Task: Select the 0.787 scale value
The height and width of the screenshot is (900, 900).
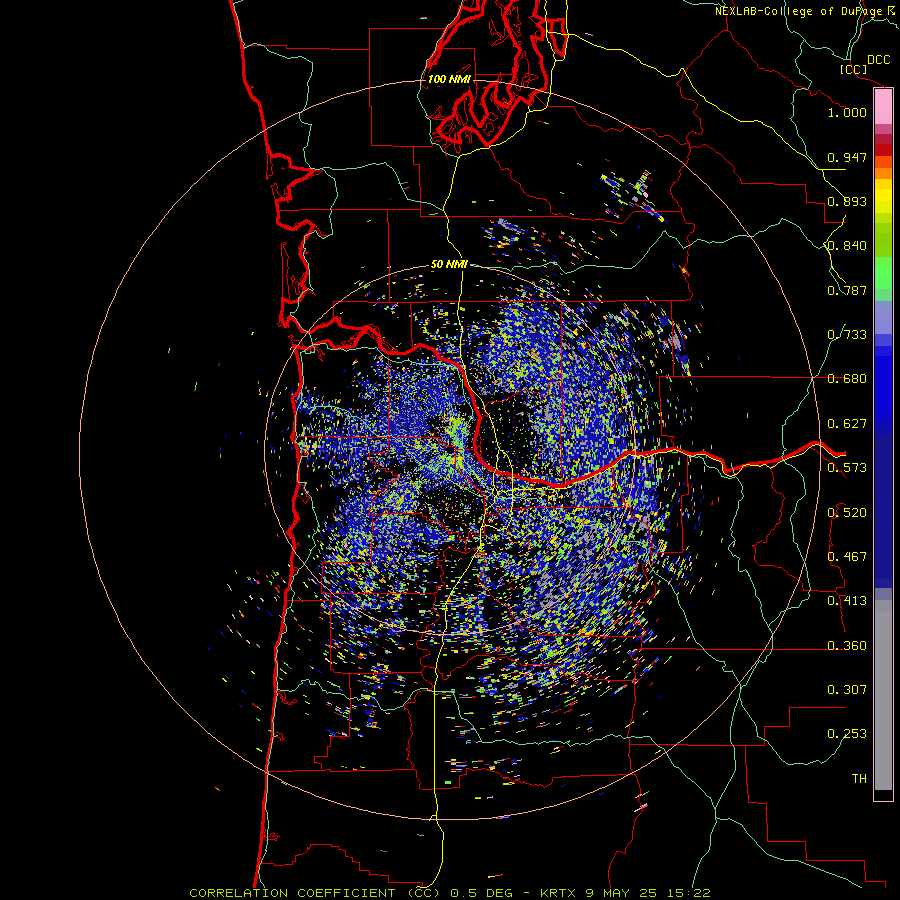Action: pyautogui.click(x=847, y=290)
